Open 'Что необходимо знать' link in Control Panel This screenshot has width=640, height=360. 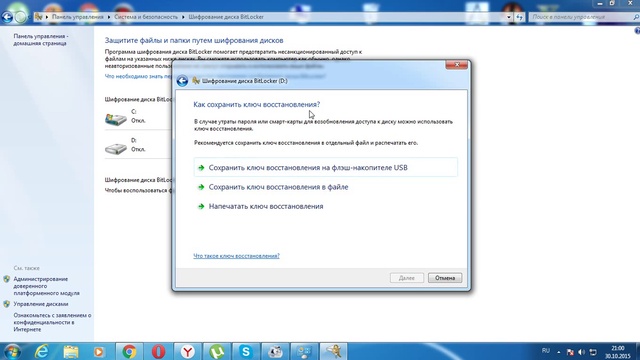(x=138, y=76)
